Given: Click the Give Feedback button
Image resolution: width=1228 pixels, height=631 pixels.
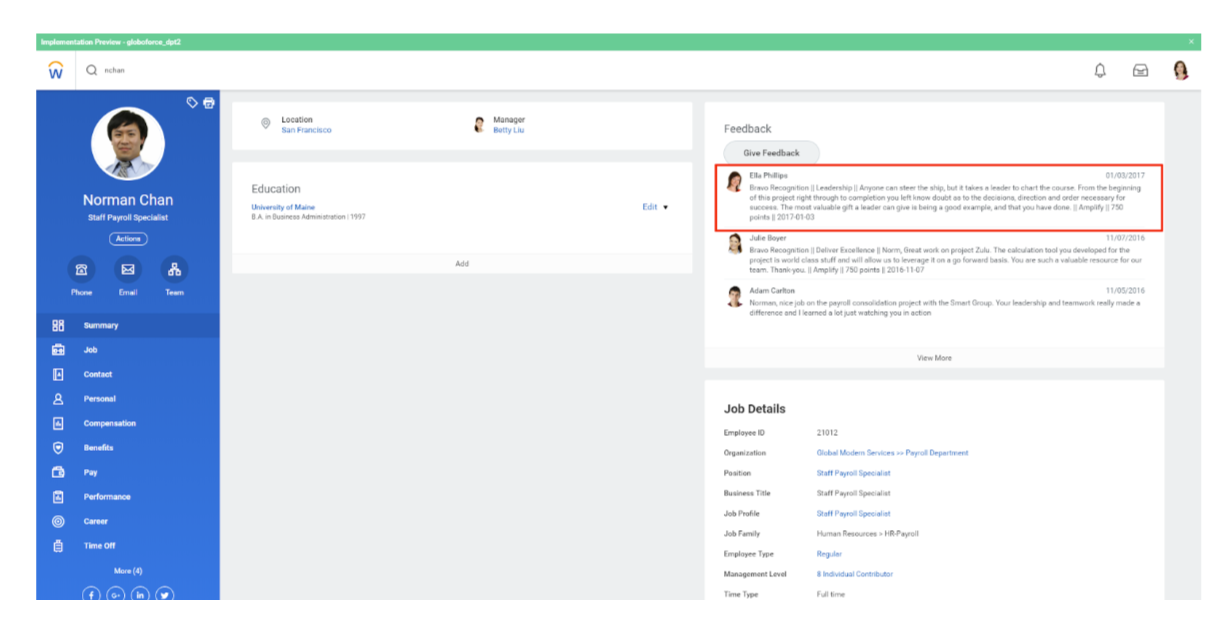Looking at the screenshot, I should (771, 152).
